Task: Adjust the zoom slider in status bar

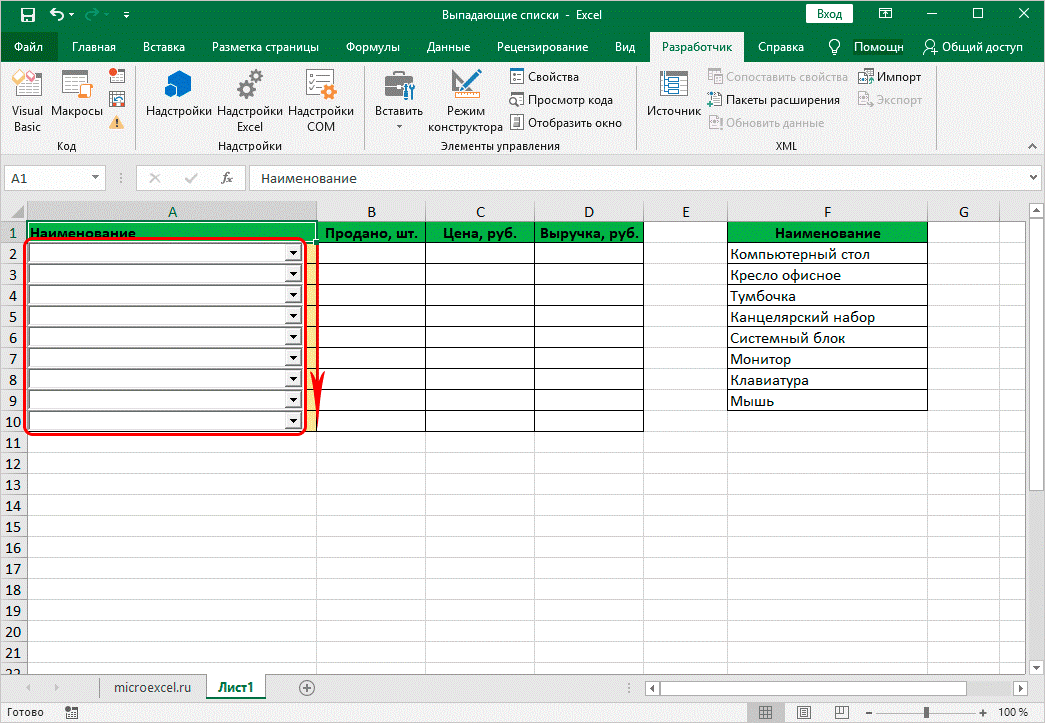Action: [926, 712]
